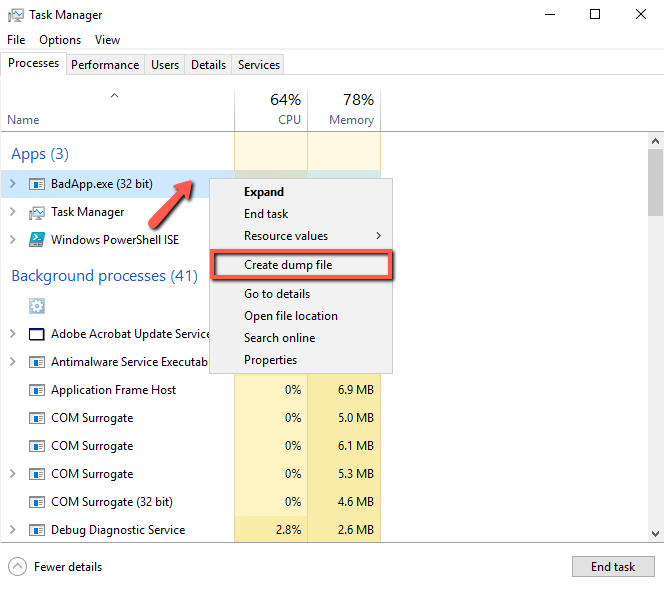Open the View menu
This screenshot has height=591, width=664.
(108, 40)
